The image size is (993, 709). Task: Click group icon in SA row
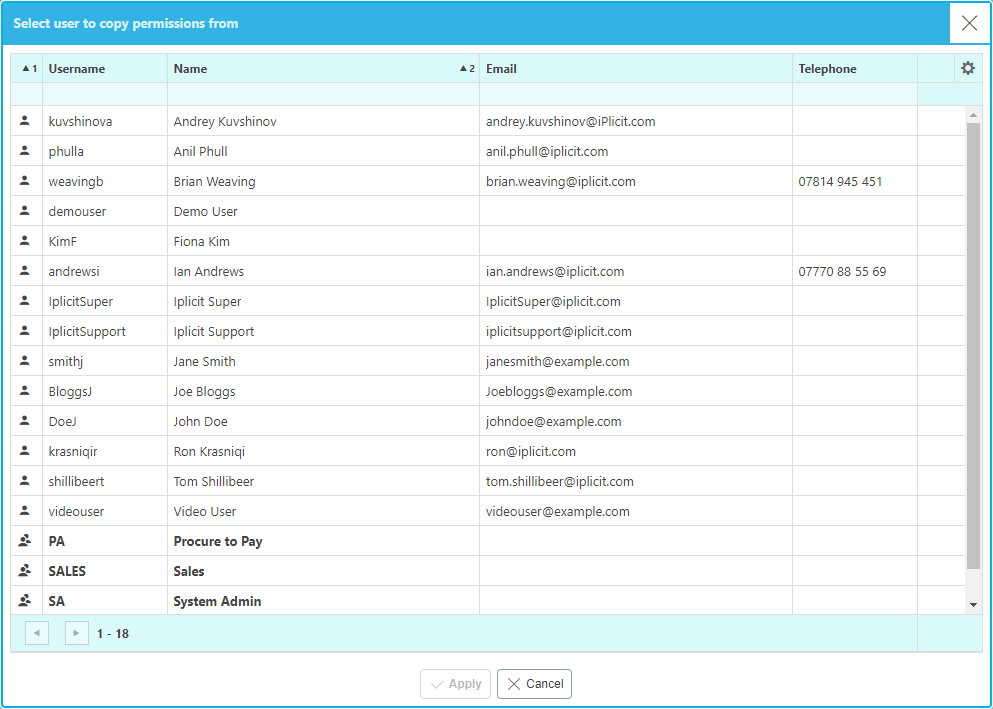pos(25,600)
